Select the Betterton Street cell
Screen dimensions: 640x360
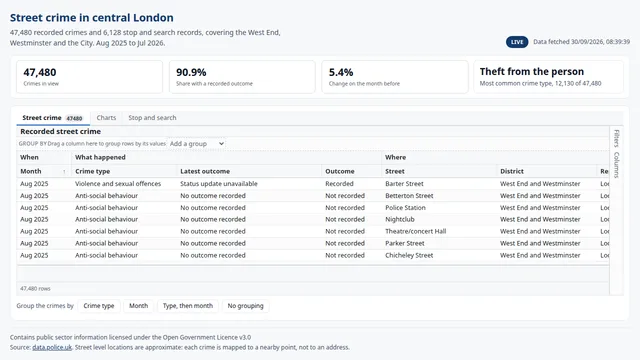(439, 196)
